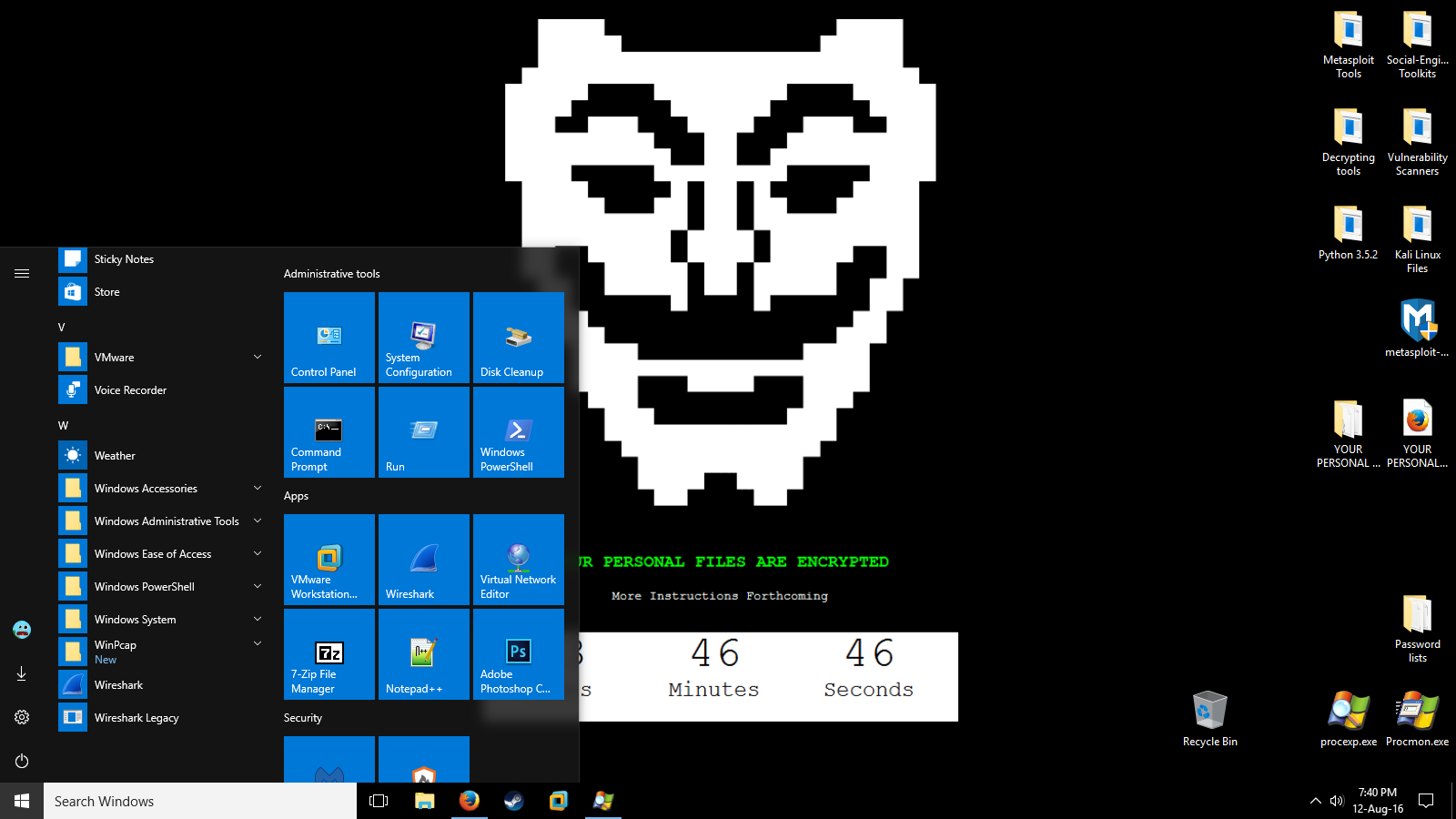Select Procmon.exe on the desktop

(x=1418, y=719)
